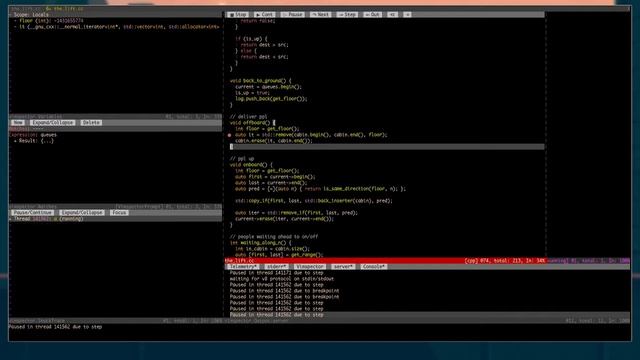Image resolution: width=640 pixels, height=360 pixels.
Task: Click the highlighted current cursor line in code
Action: (x=386, y=147)
